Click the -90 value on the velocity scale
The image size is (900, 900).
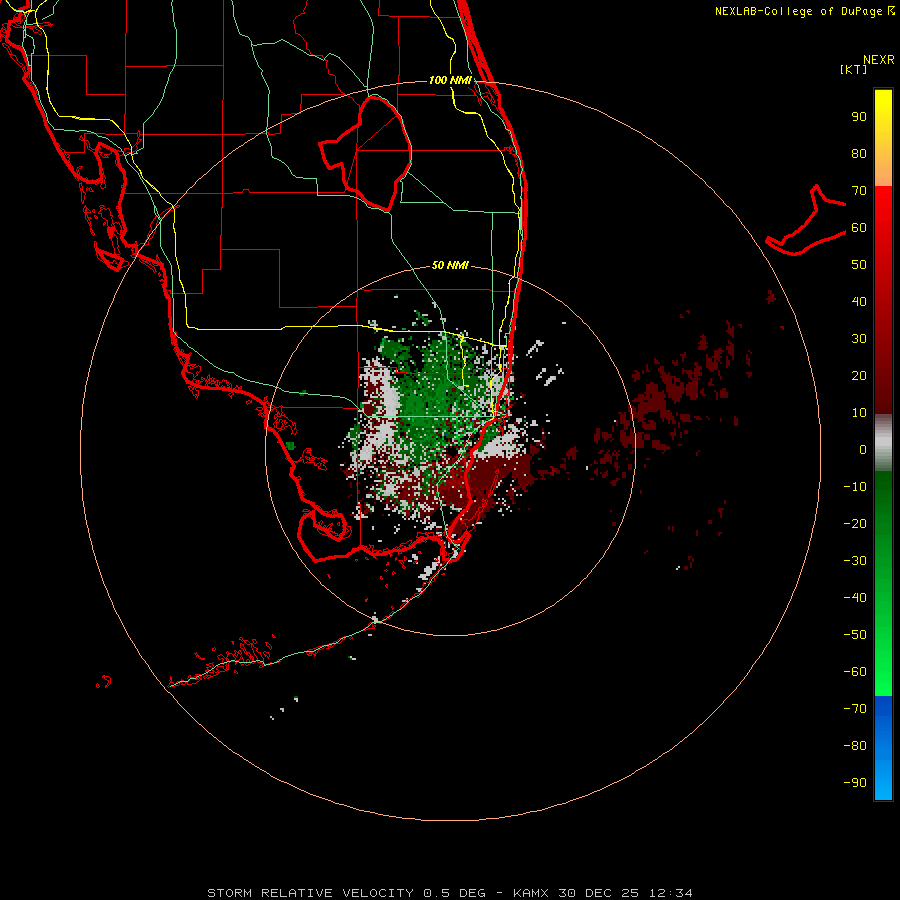tap(855, 782)
